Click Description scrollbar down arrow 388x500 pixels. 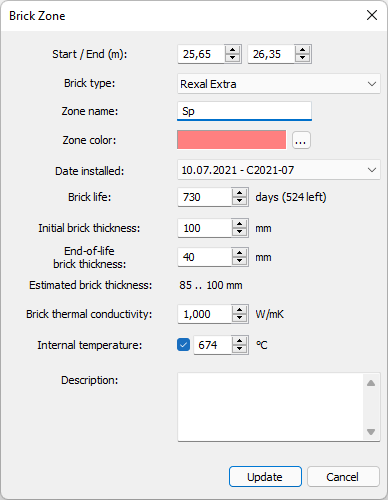click(371, 432)
